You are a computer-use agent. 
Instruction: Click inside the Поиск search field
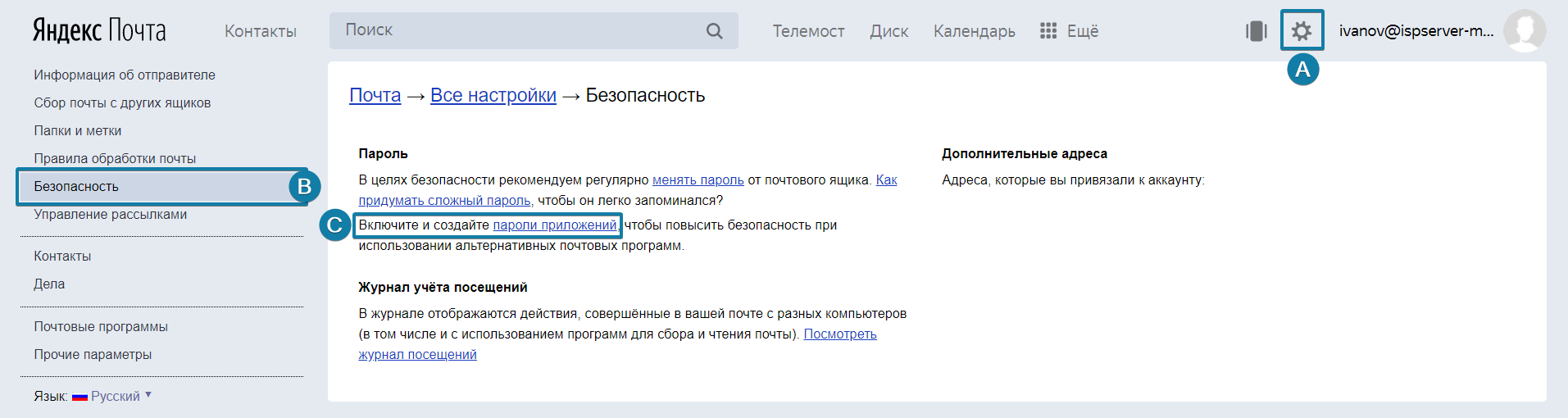(516, 30)
